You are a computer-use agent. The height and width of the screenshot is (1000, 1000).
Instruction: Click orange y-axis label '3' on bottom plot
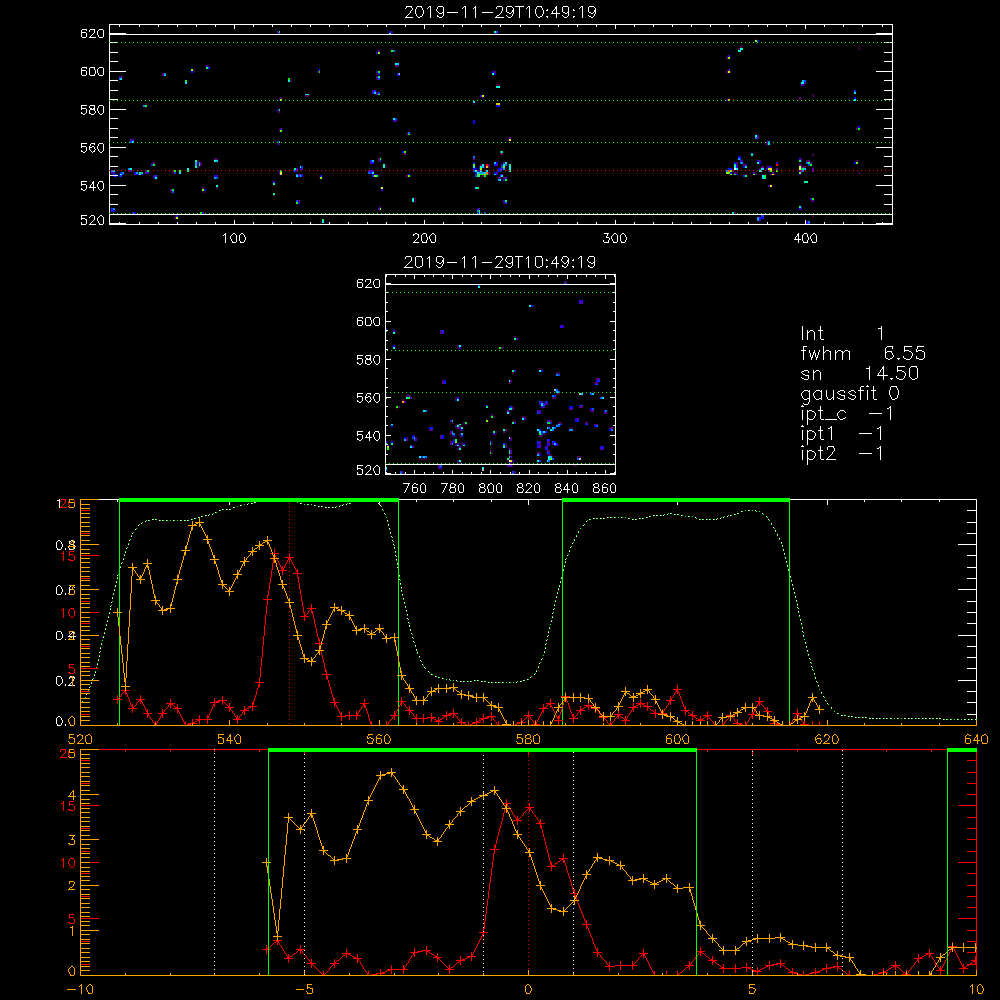click(x=71, y=840)
